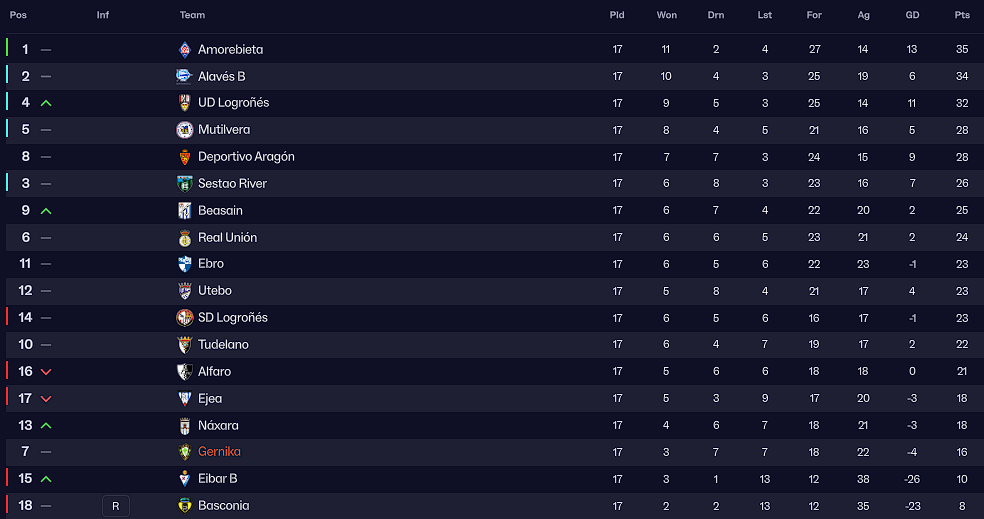Sort table by GD column header
Viewport: 984px width, 519px height.
pyautogui.click(x=912, y=15)
